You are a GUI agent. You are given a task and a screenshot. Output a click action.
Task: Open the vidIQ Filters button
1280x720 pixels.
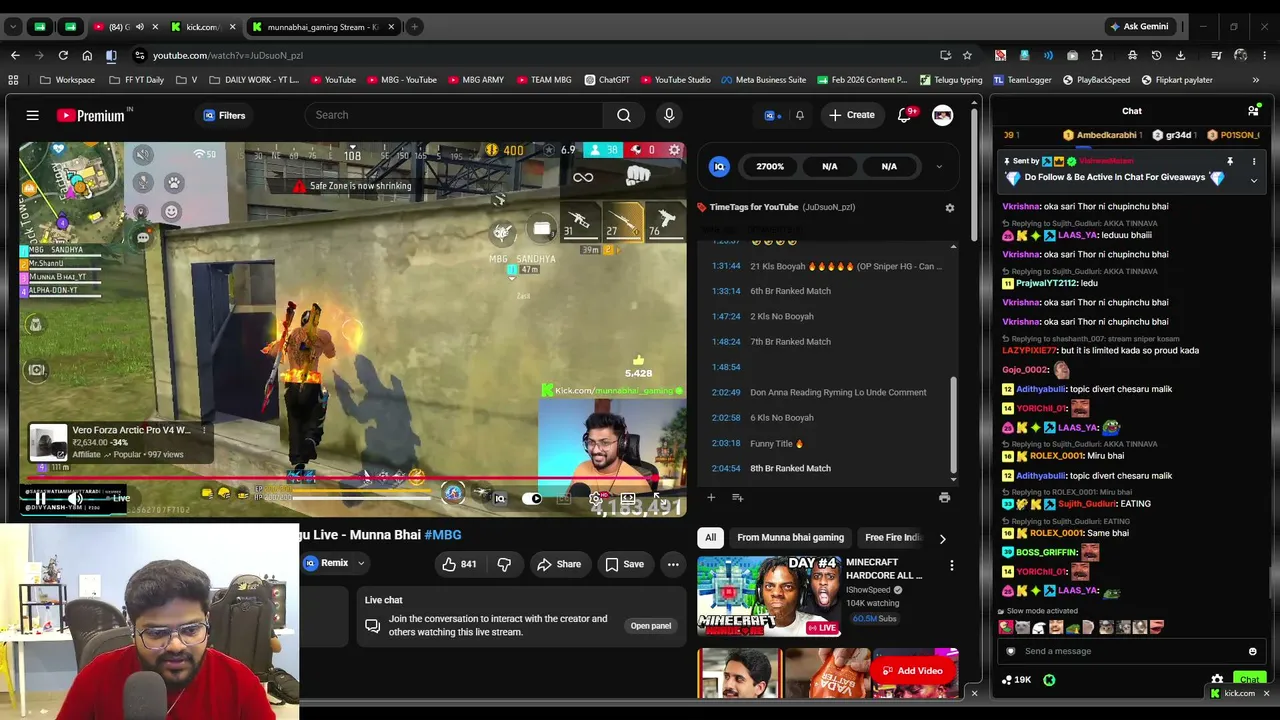point(224,115)
